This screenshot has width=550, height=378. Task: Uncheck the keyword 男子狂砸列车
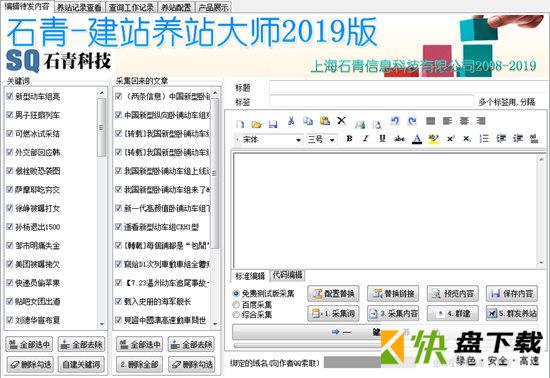coord(10,115)
